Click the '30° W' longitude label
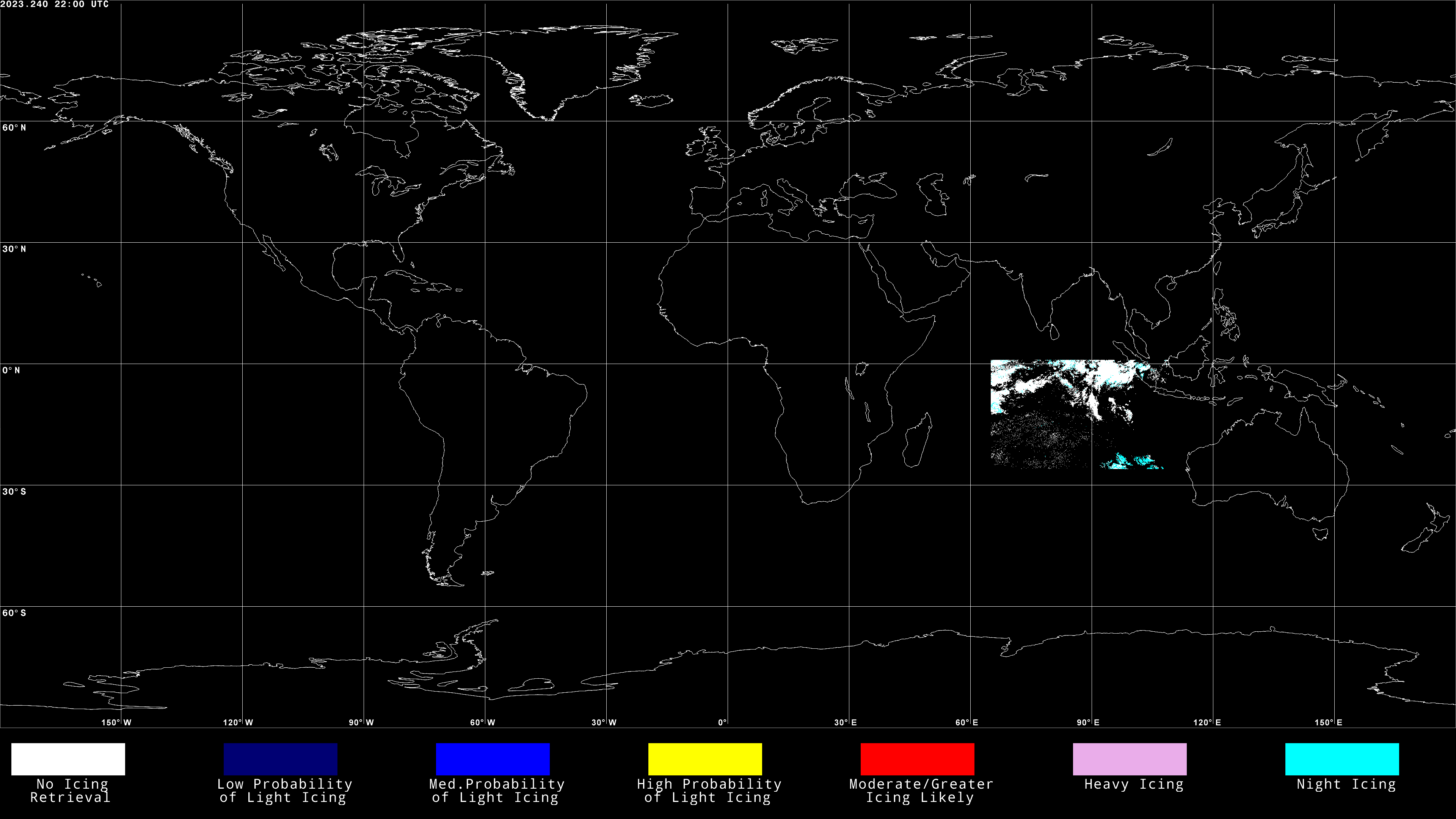The image size is (1456, 819). point(604,722)
